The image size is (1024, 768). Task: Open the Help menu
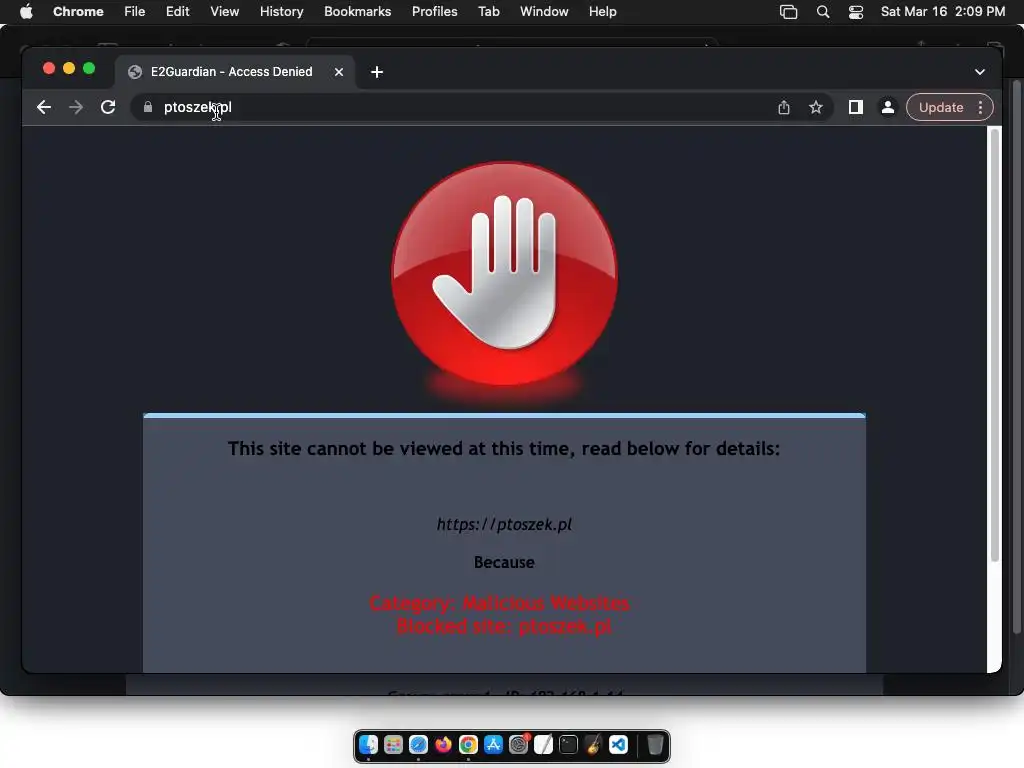(x=602, y=12)
